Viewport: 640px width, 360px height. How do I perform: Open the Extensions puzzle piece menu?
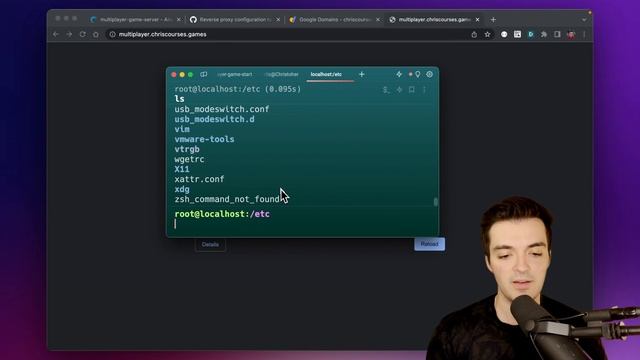coord(544,35)
